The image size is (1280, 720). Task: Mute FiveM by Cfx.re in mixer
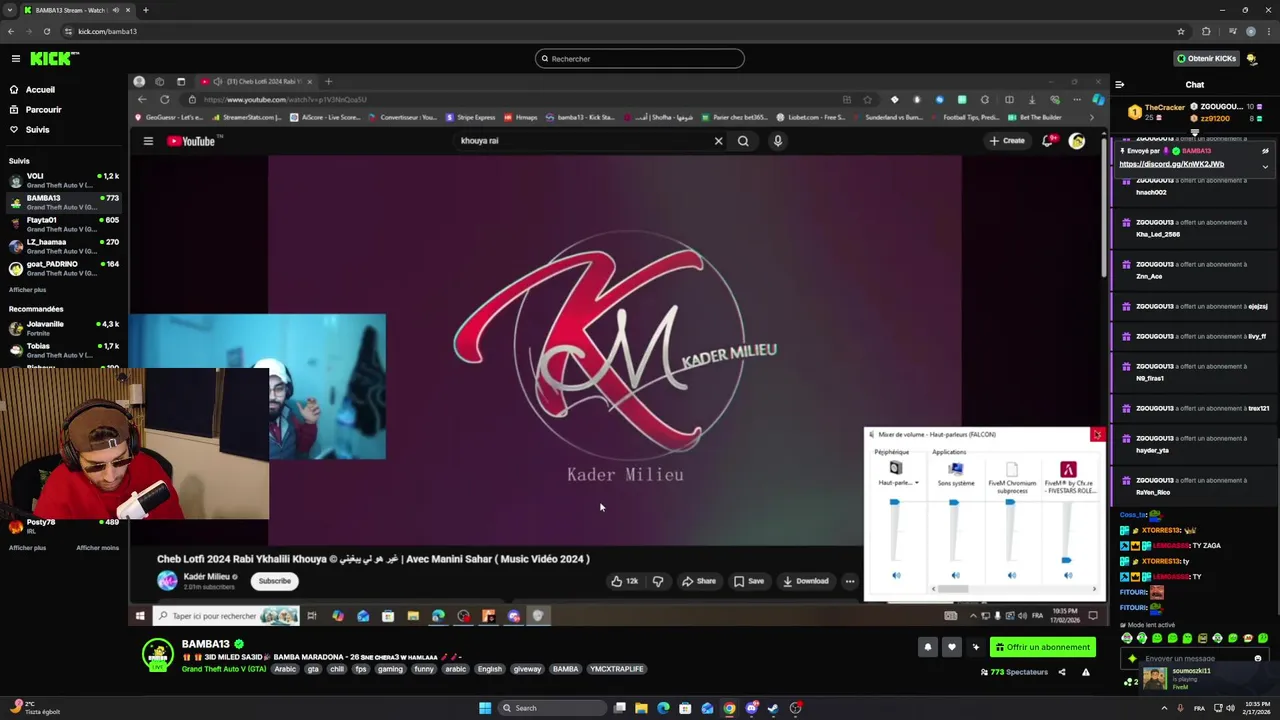tap(1067, 575)
